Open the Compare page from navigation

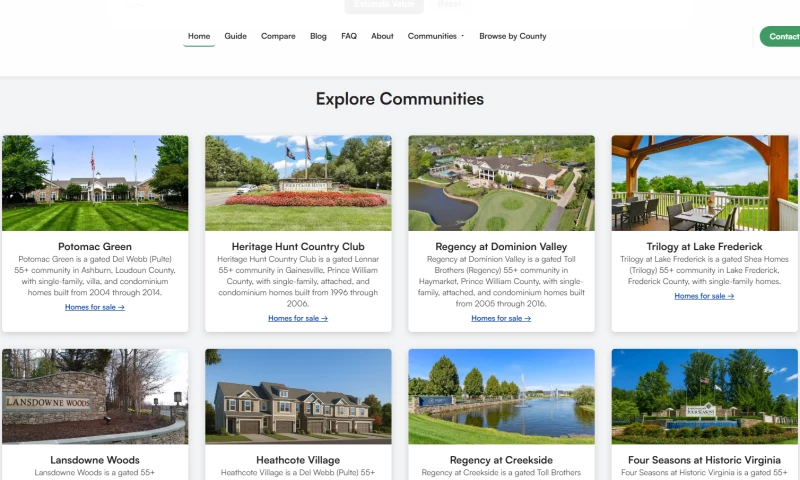(278, 36)
